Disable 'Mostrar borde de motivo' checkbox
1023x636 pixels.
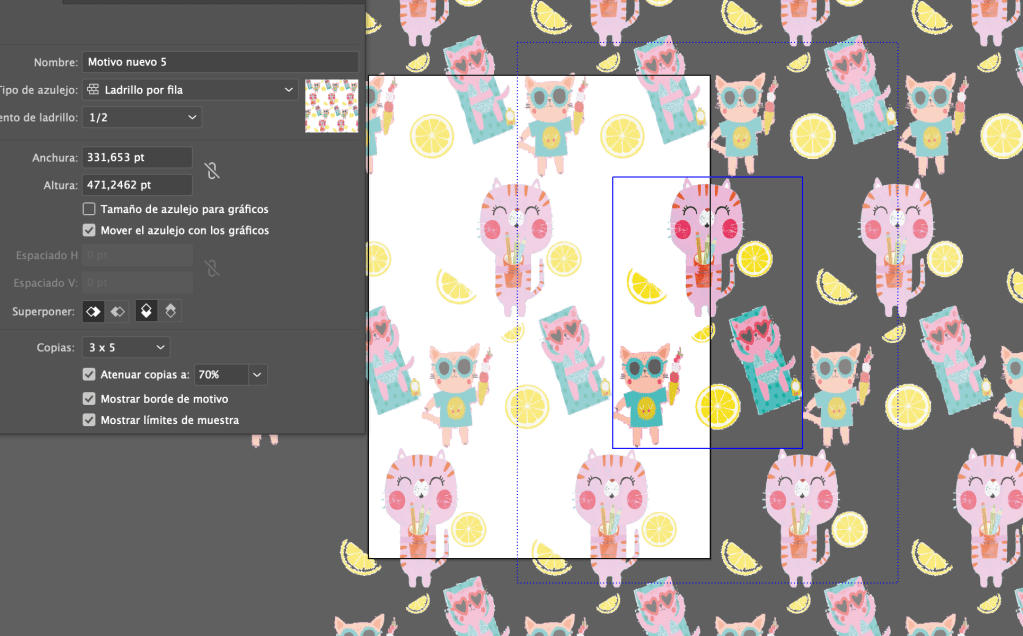coord(90,399)
